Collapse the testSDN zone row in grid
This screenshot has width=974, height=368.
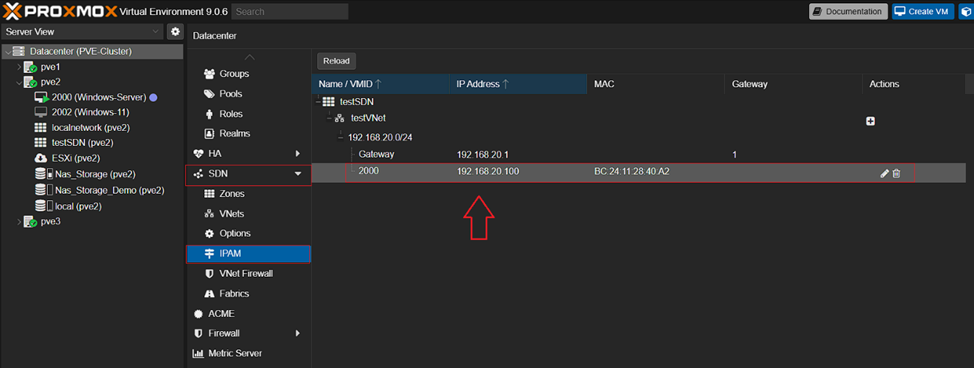click(317, 101)
